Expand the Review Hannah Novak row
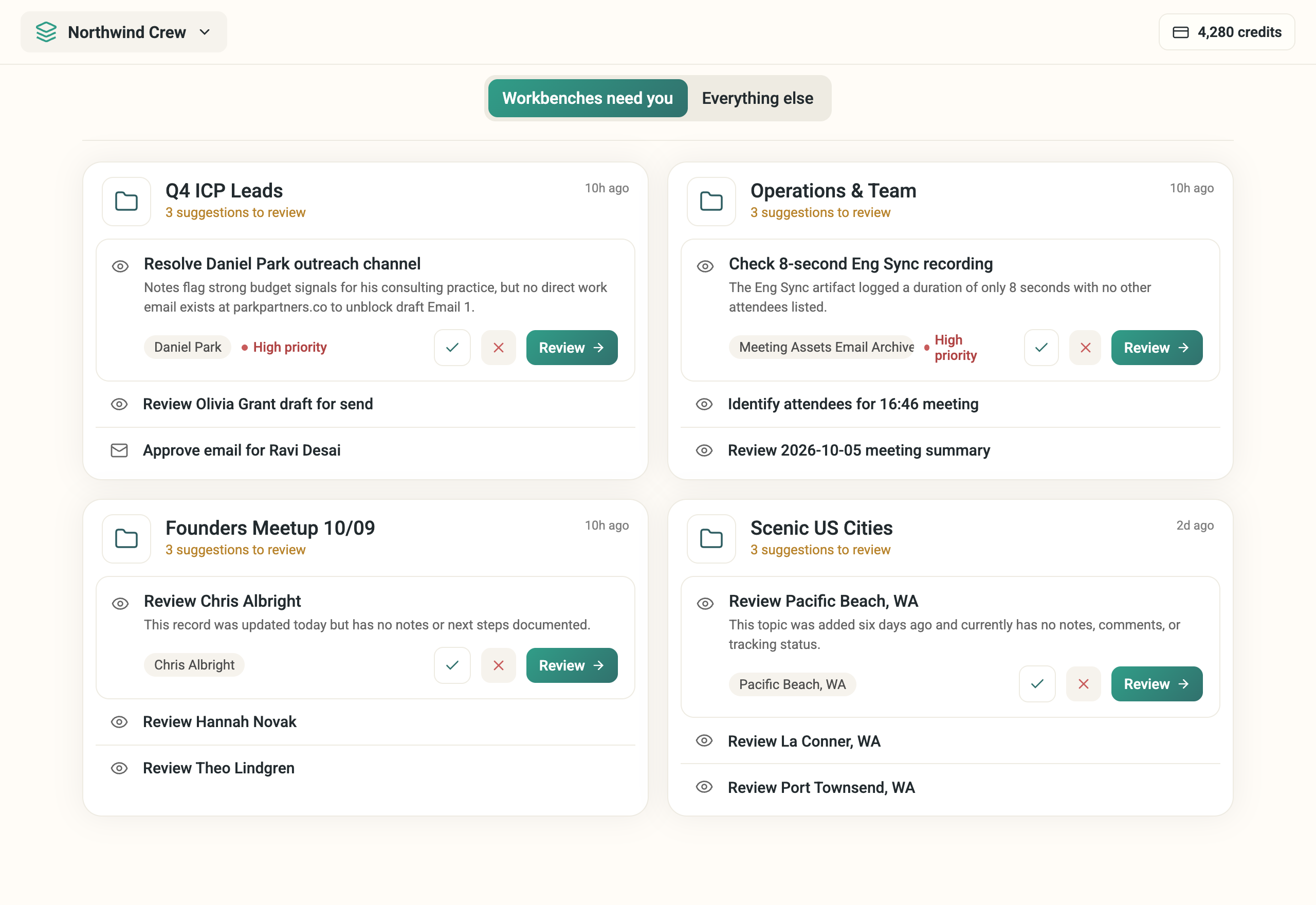The image size is (1316, 905). (365, 722)
